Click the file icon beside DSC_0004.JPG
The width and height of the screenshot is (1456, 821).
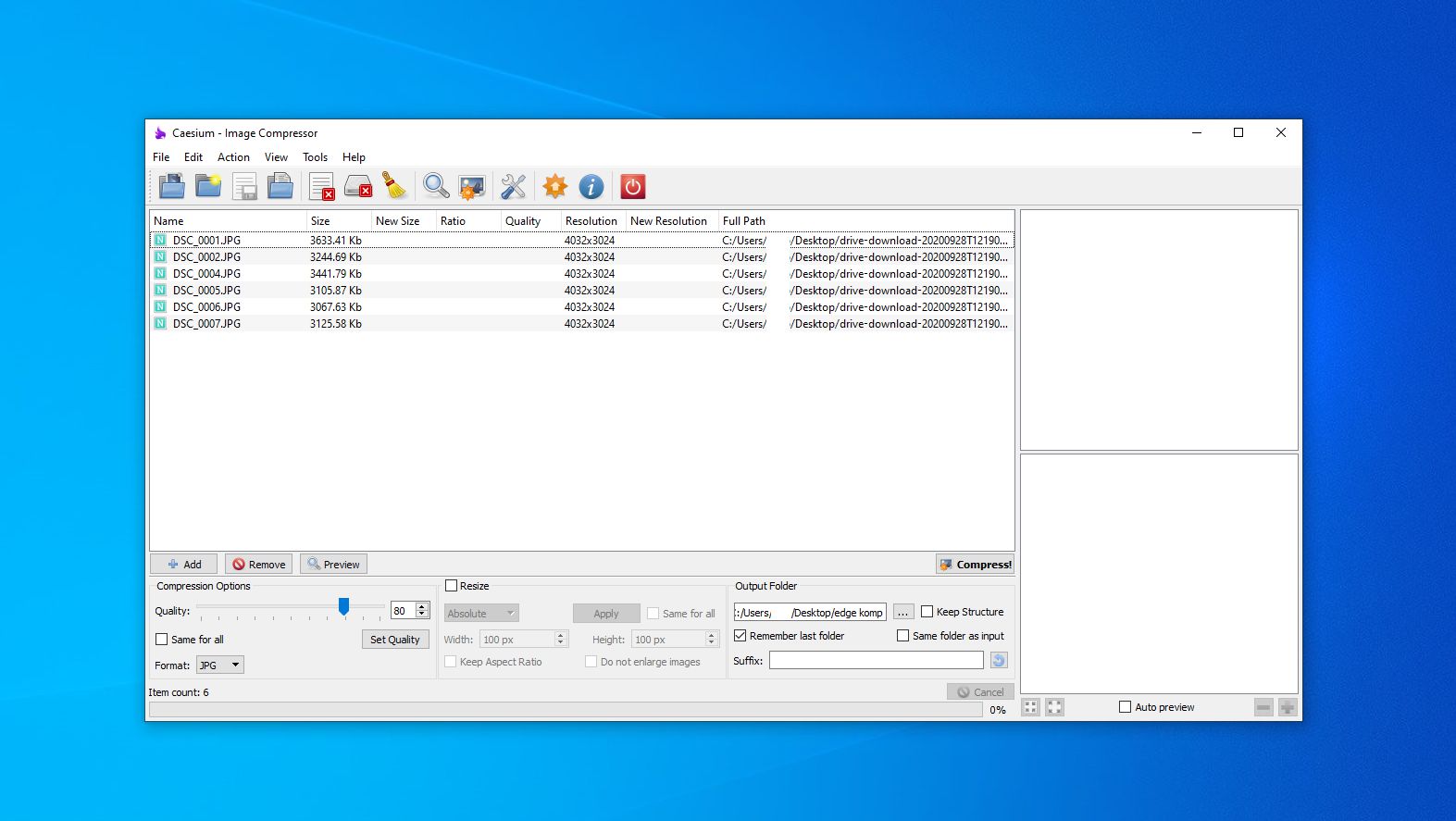point(160,274)
